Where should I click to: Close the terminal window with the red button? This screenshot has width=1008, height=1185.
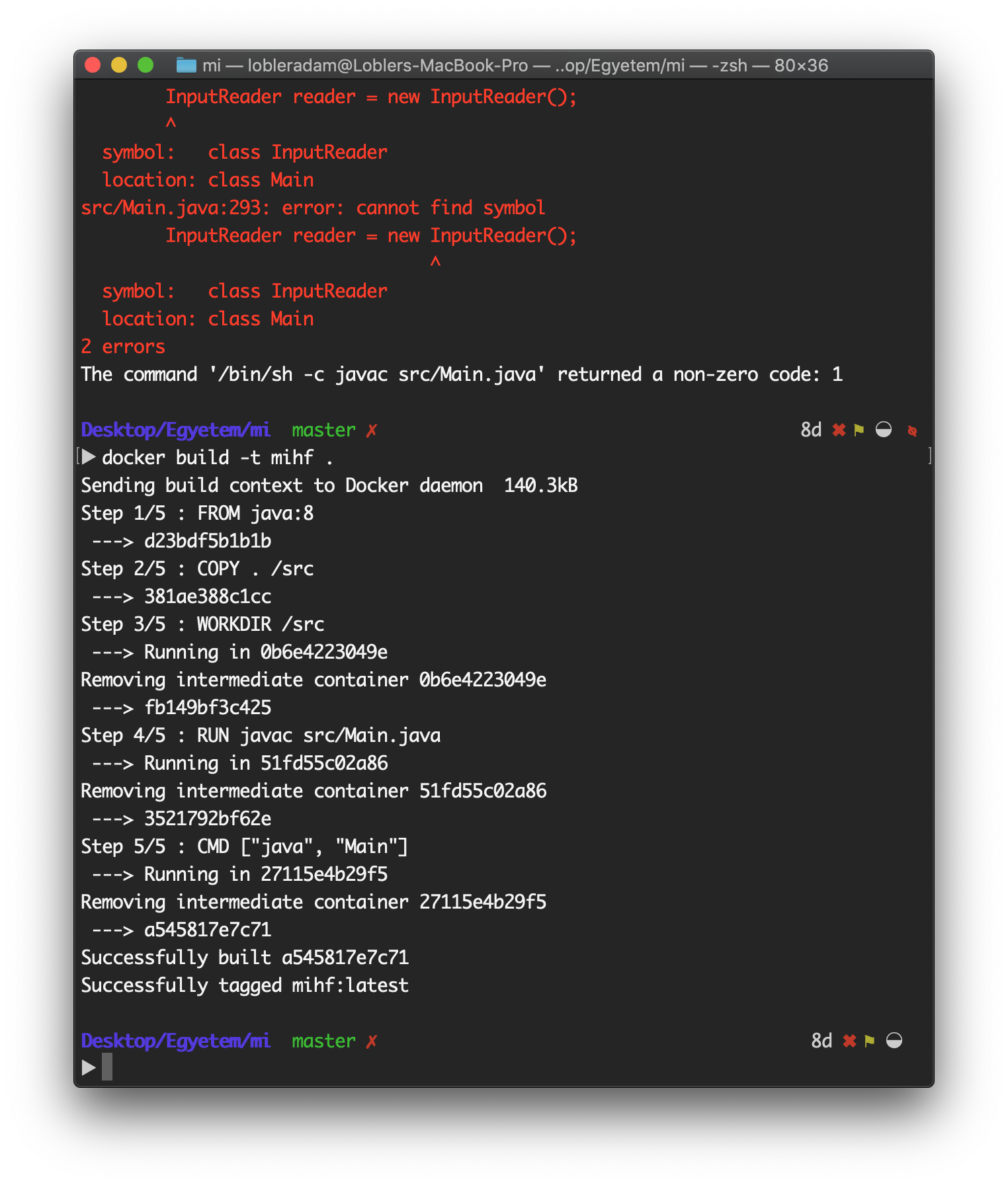(x=93, y=65)
